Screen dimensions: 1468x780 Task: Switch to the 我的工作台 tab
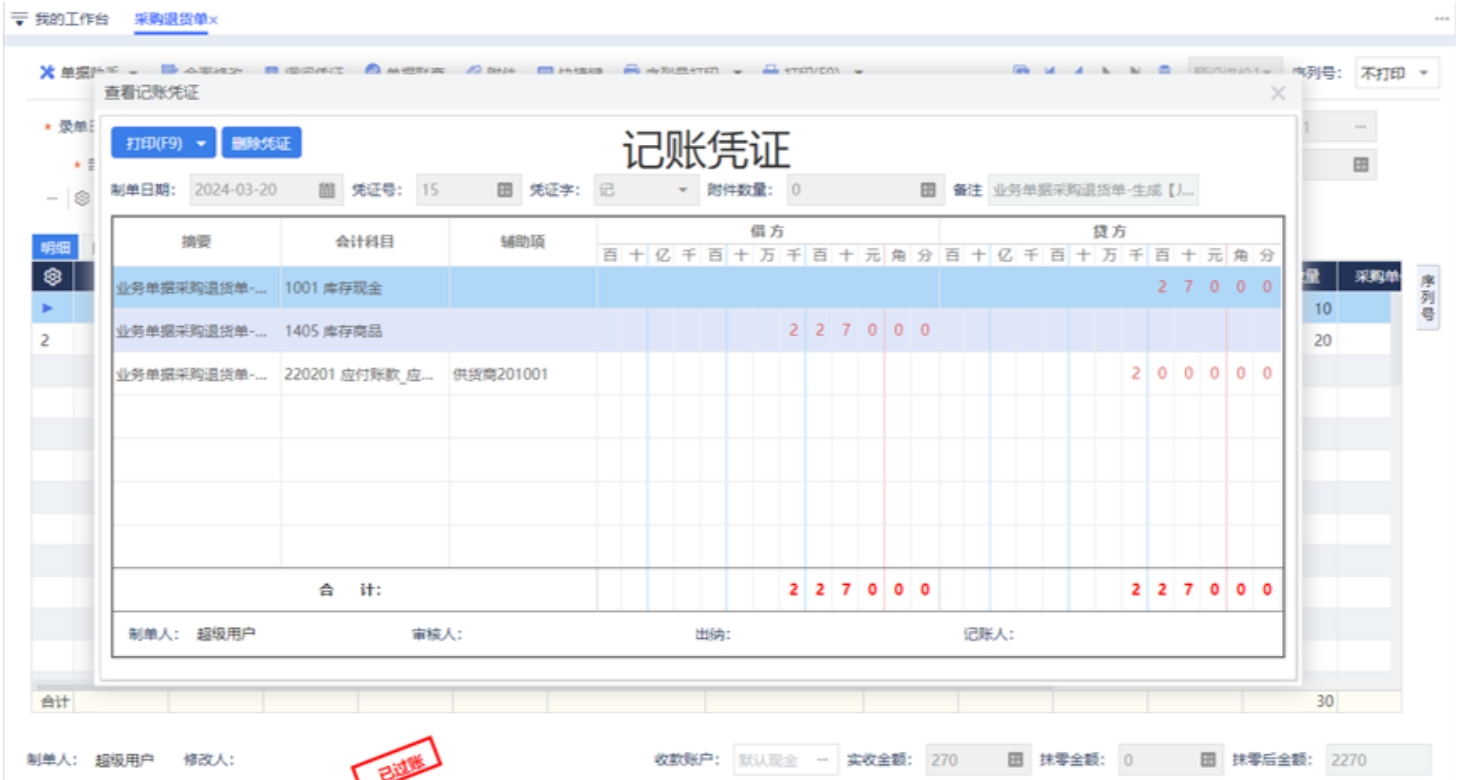coord(71,19)
